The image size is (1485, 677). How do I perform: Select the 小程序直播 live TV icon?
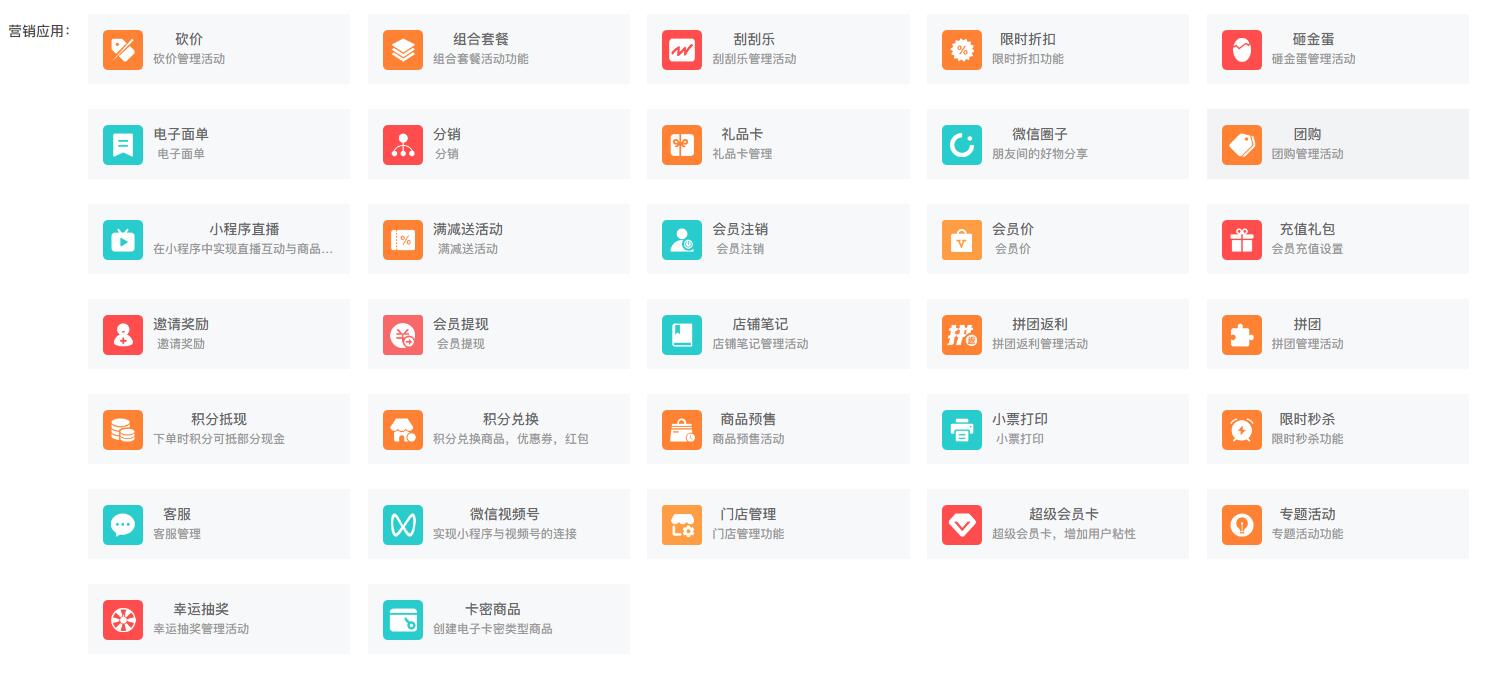click(123, 240)
